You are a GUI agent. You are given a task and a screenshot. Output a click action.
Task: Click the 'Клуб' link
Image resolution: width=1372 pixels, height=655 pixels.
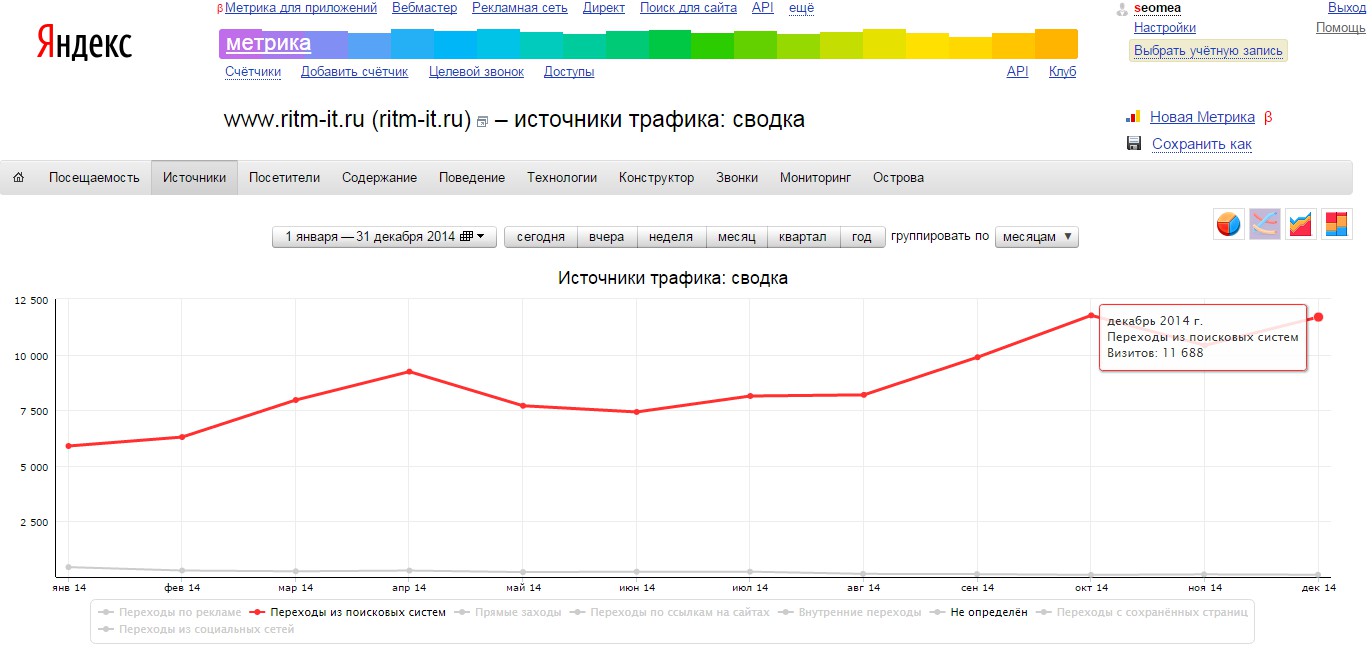coord(1062,72)
